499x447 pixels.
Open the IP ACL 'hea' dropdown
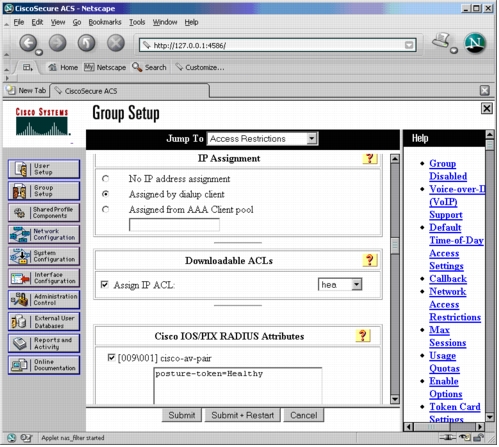tap(340, 285)
